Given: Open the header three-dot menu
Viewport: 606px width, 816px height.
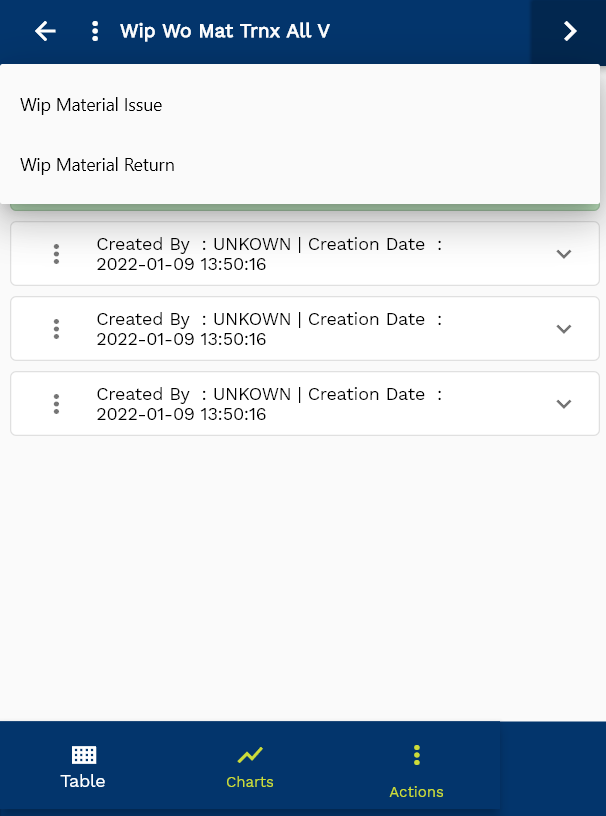Looking at the screenshot, I should click(x=95, y=31).
